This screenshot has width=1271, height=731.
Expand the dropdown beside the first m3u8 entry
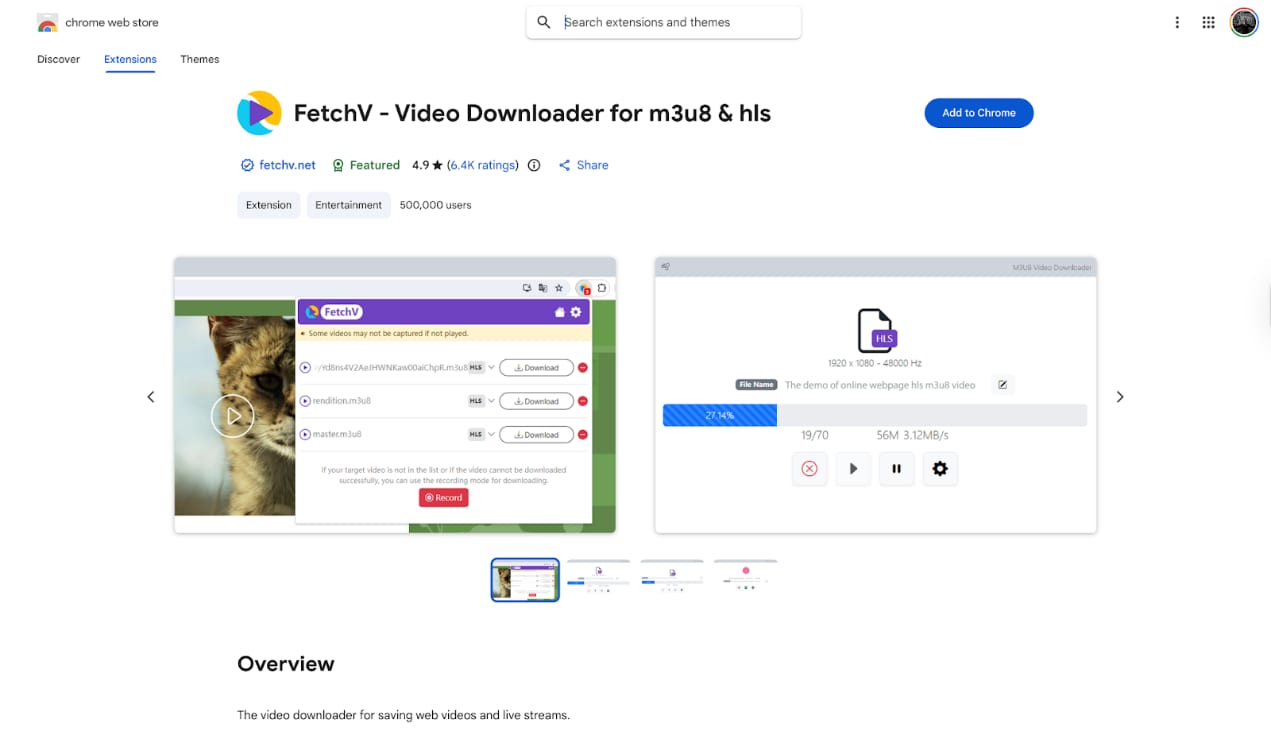490,367
